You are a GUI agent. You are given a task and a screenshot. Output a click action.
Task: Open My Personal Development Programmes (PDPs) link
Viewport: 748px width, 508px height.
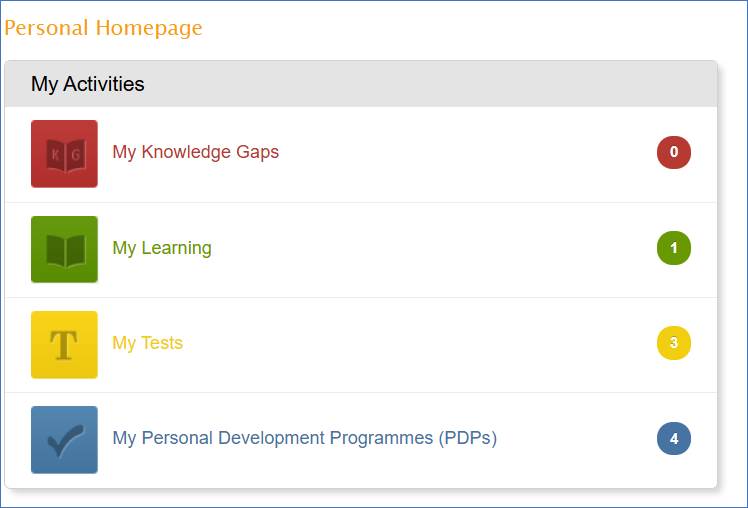(304, 438)
